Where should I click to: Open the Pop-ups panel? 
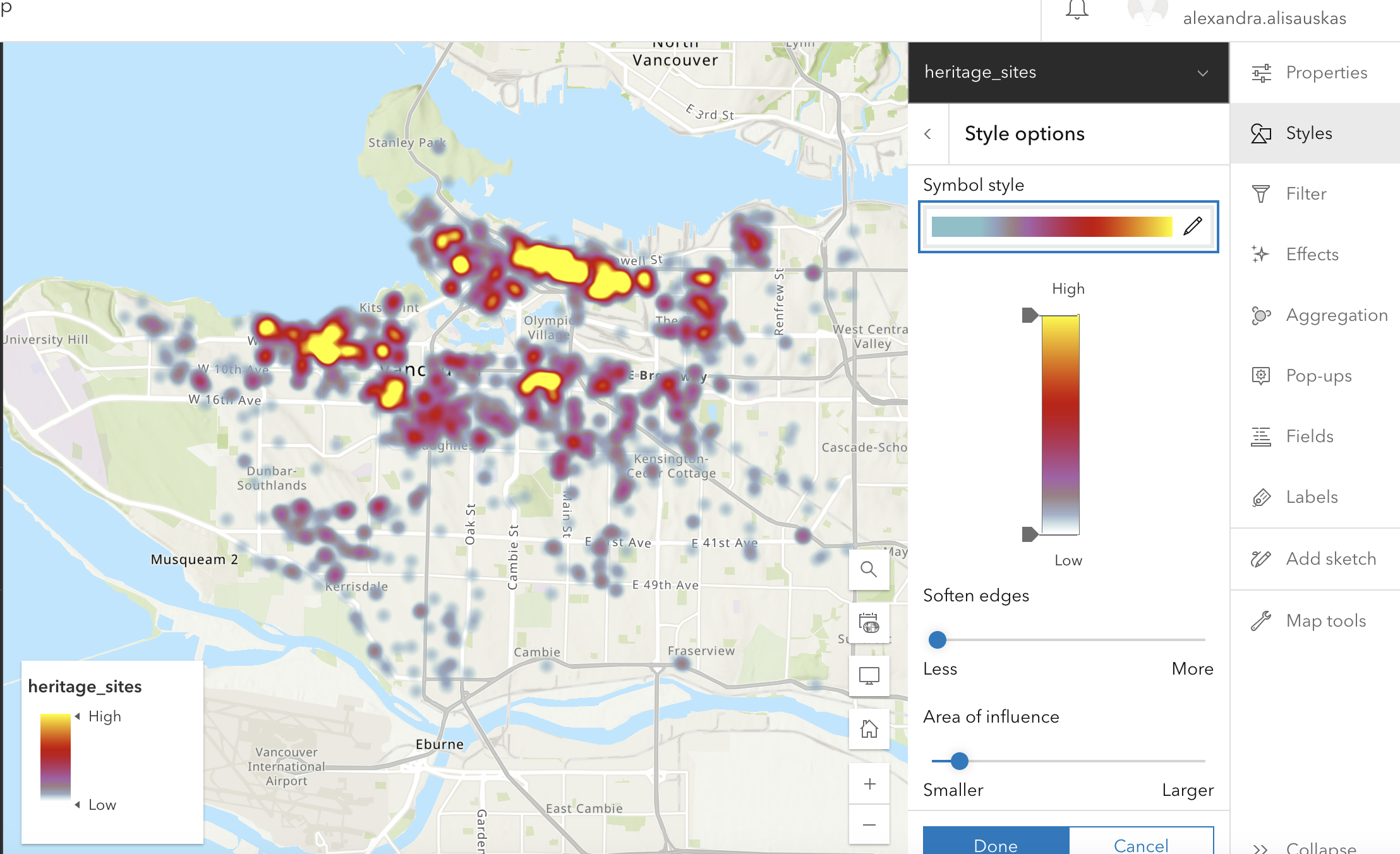click(1315, 376)
